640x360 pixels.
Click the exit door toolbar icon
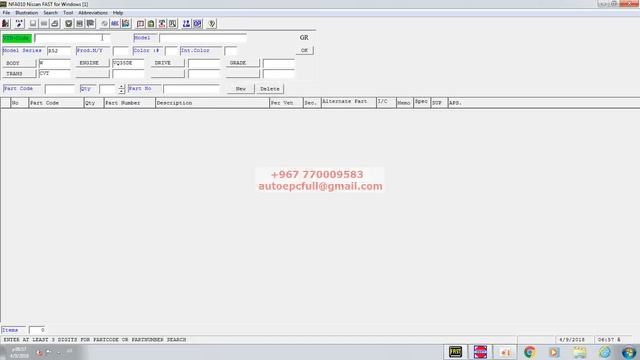pos(6,24)
